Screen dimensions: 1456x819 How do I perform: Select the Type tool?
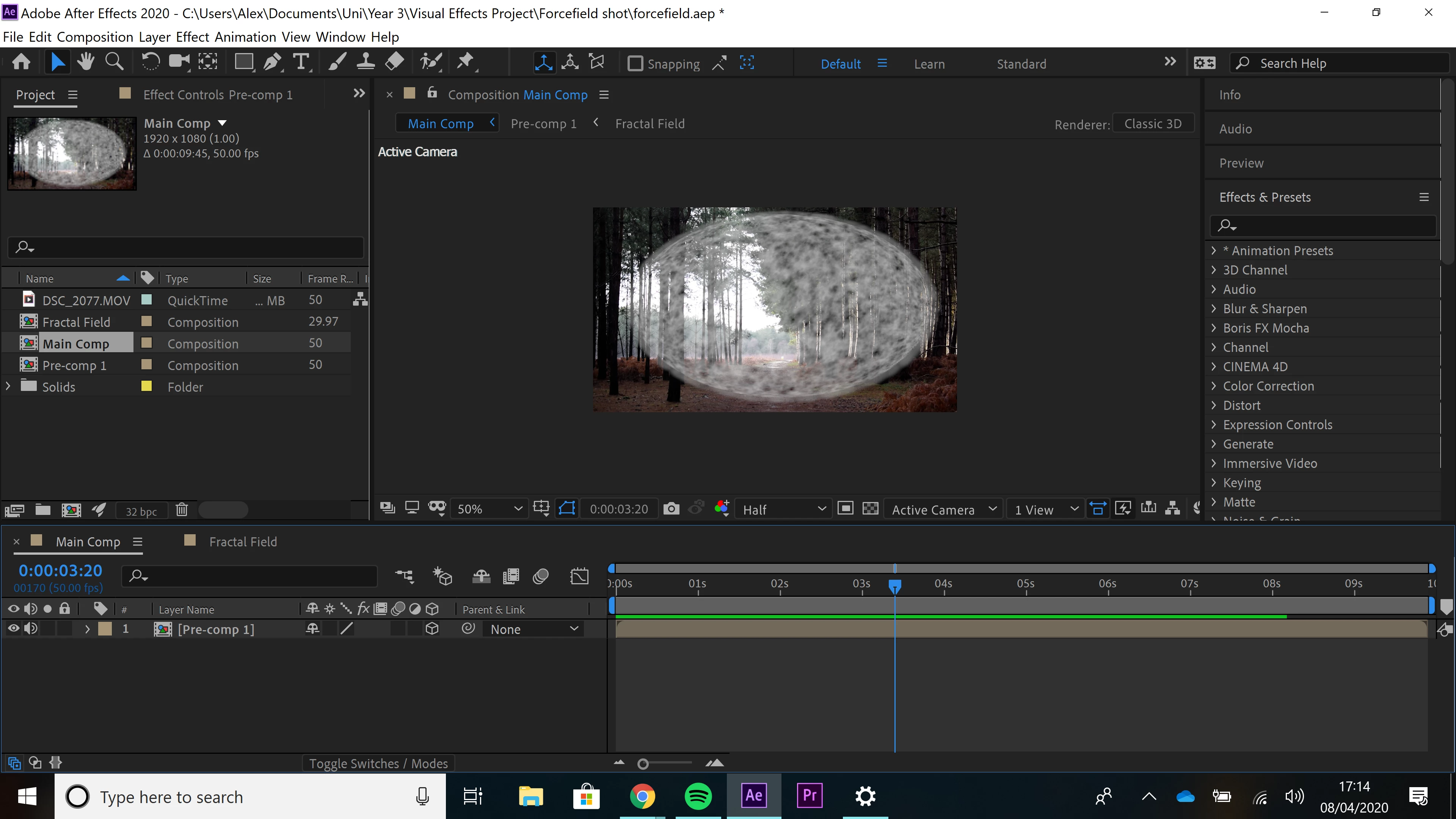pos(301,61)
